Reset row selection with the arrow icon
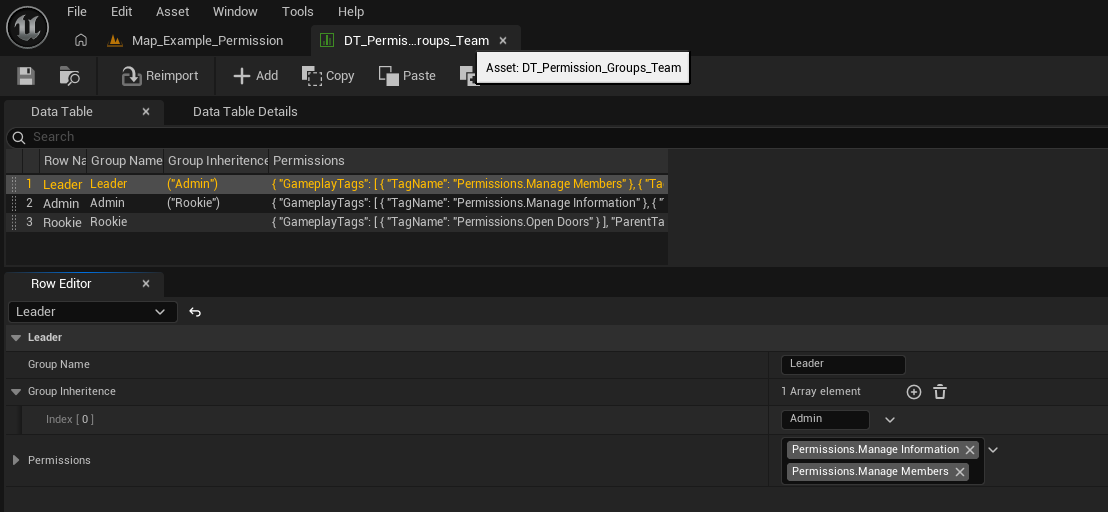Image resolution: width=1108 pixels, height=512 pixels. [x=195, y=312]
